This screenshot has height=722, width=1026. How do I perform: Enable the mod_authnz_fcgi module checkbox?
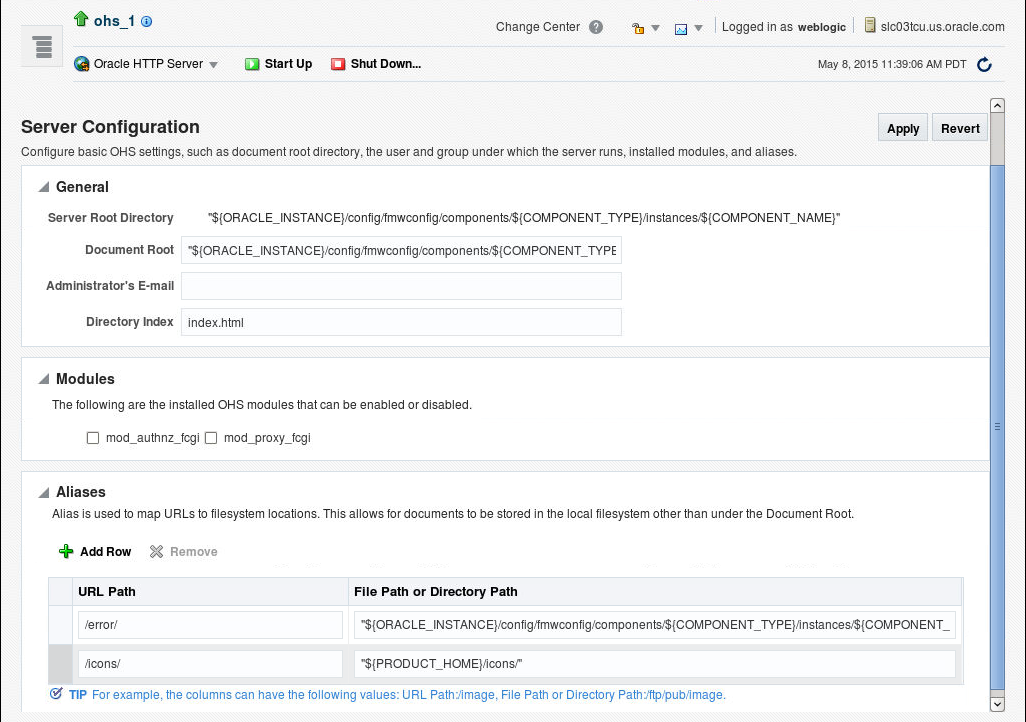click(93, 438)
